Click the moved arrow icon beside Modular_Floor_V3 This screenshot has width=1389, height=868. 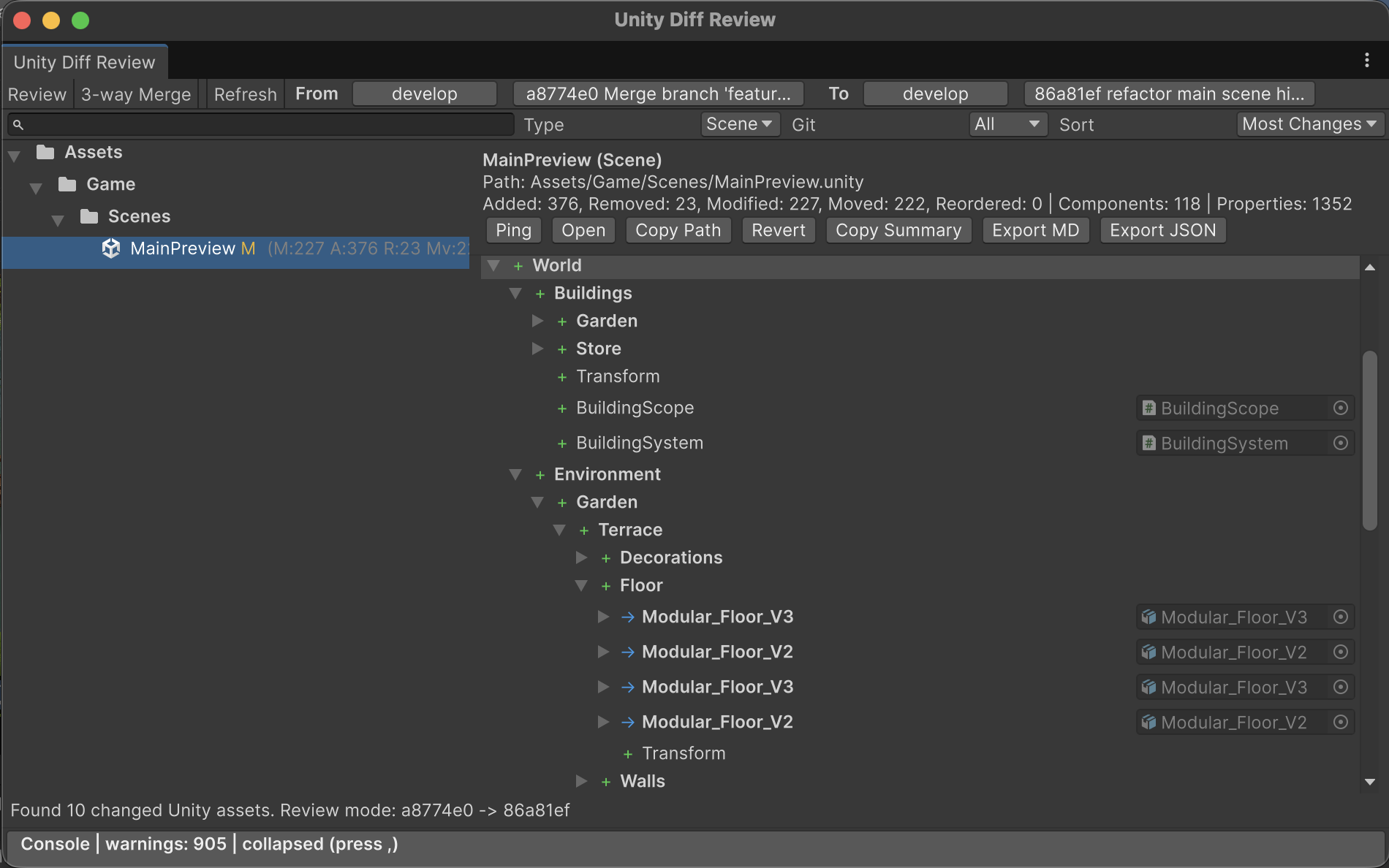tap(628, 617)
